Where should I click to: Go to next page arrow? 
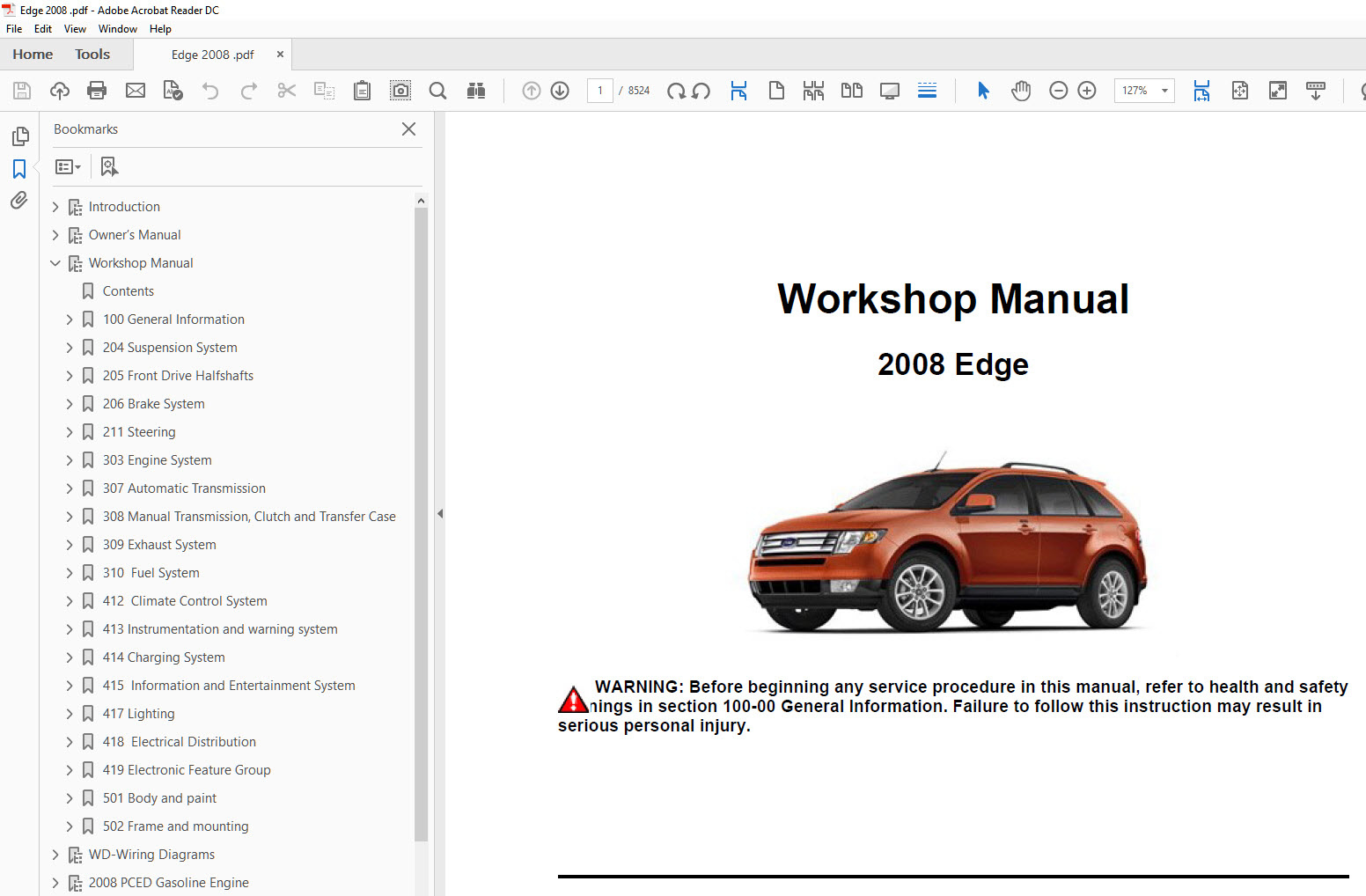click(x=560, y=91)
